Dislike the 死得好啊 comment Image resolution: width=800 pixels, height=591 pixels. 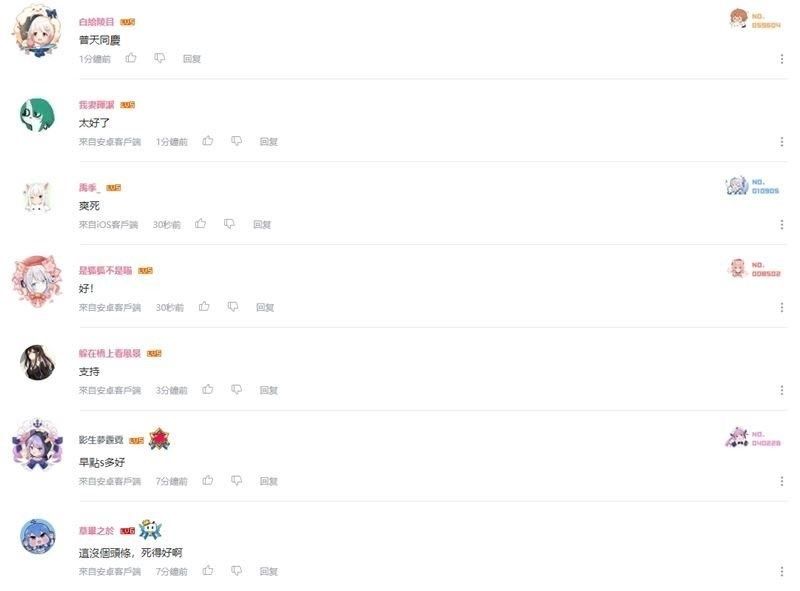pos(236,571)
